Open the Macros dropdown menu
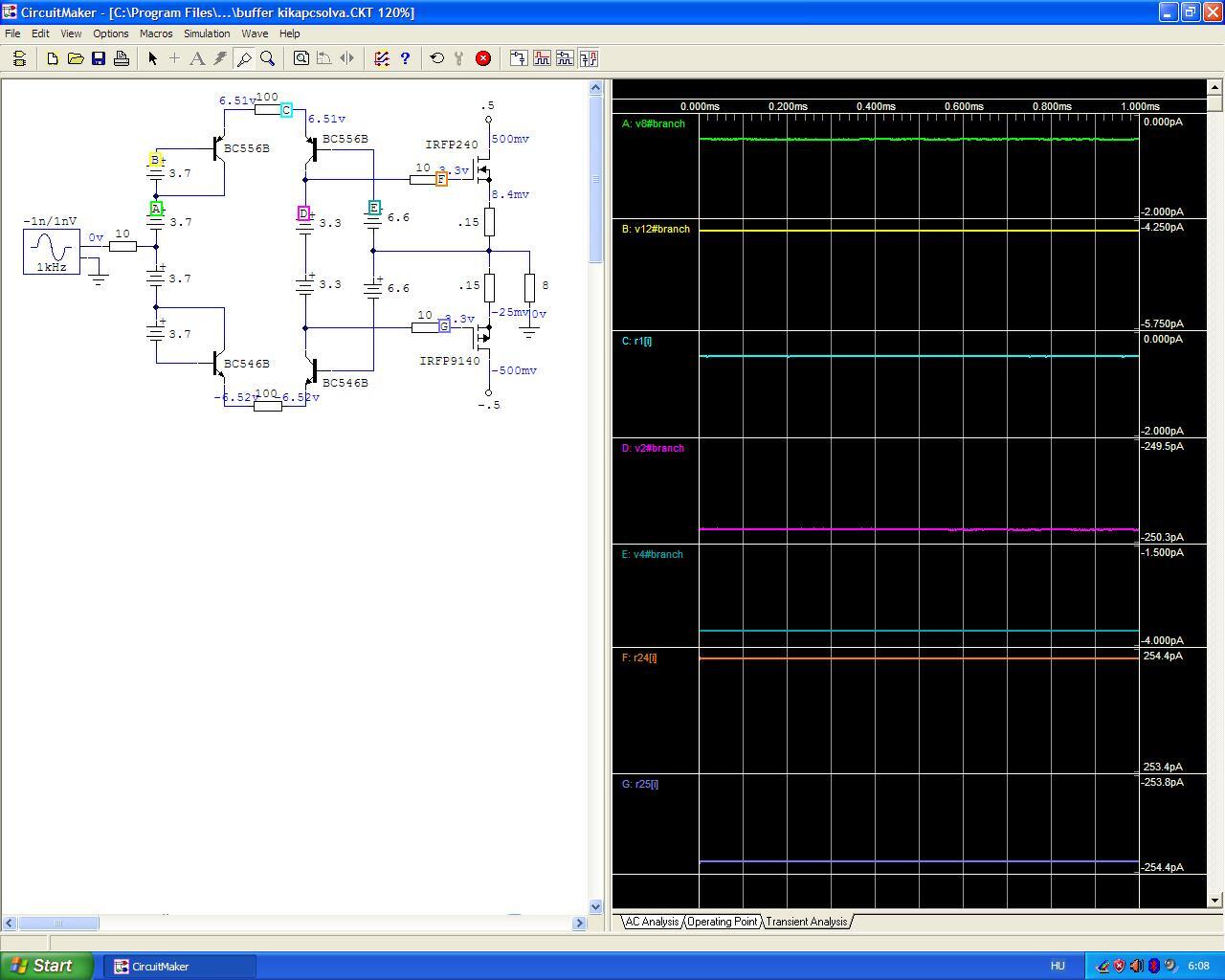1225x980 pixels. pyautogui.click(x=156, y=33)
